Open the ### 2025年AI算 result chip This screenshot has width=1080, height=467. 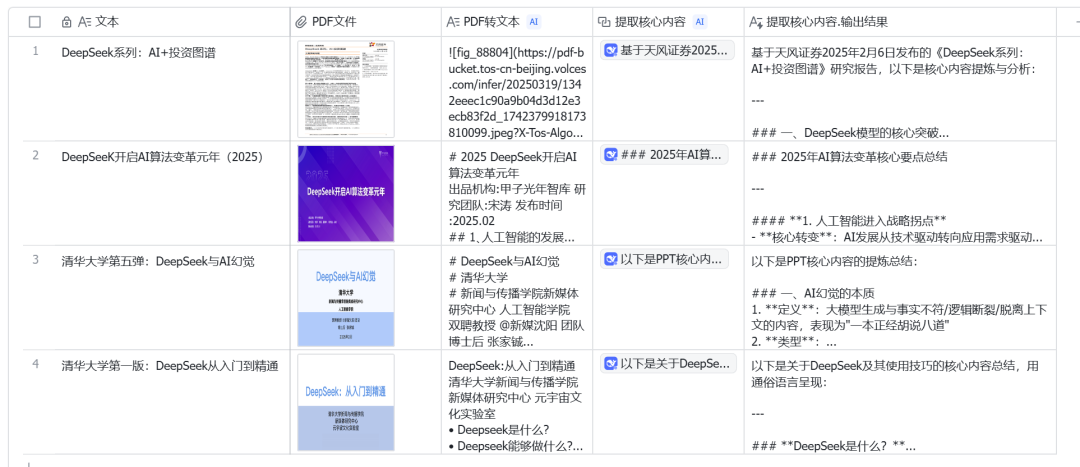664,155
